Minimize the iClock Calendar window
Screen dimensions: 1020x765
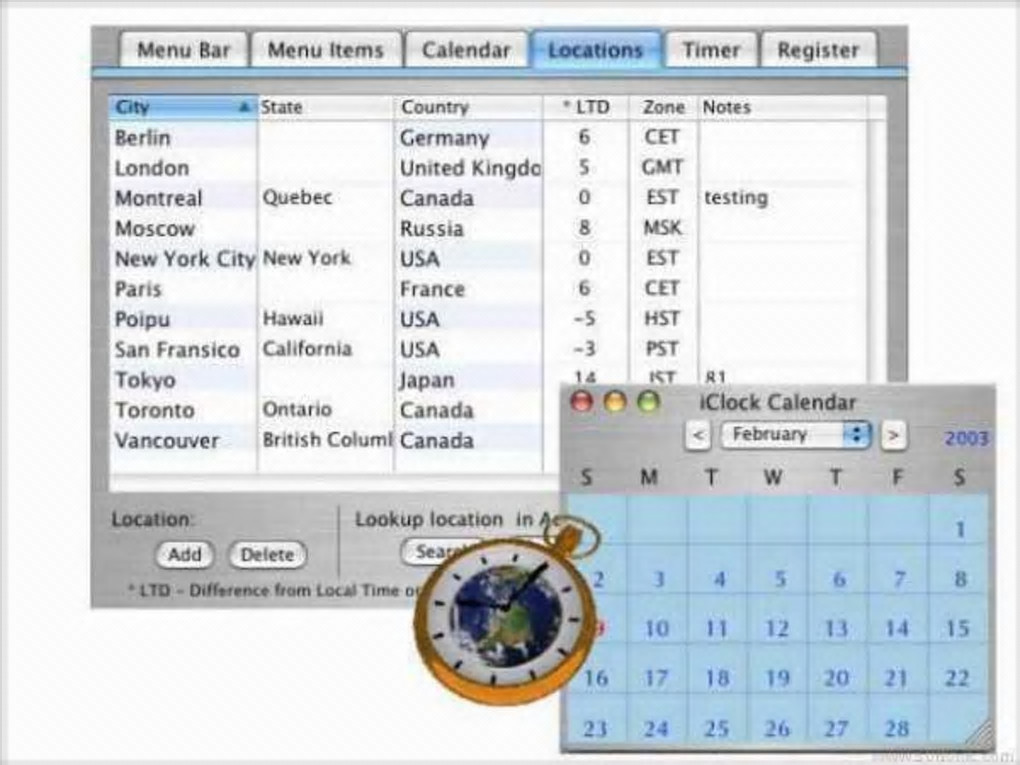615,402
